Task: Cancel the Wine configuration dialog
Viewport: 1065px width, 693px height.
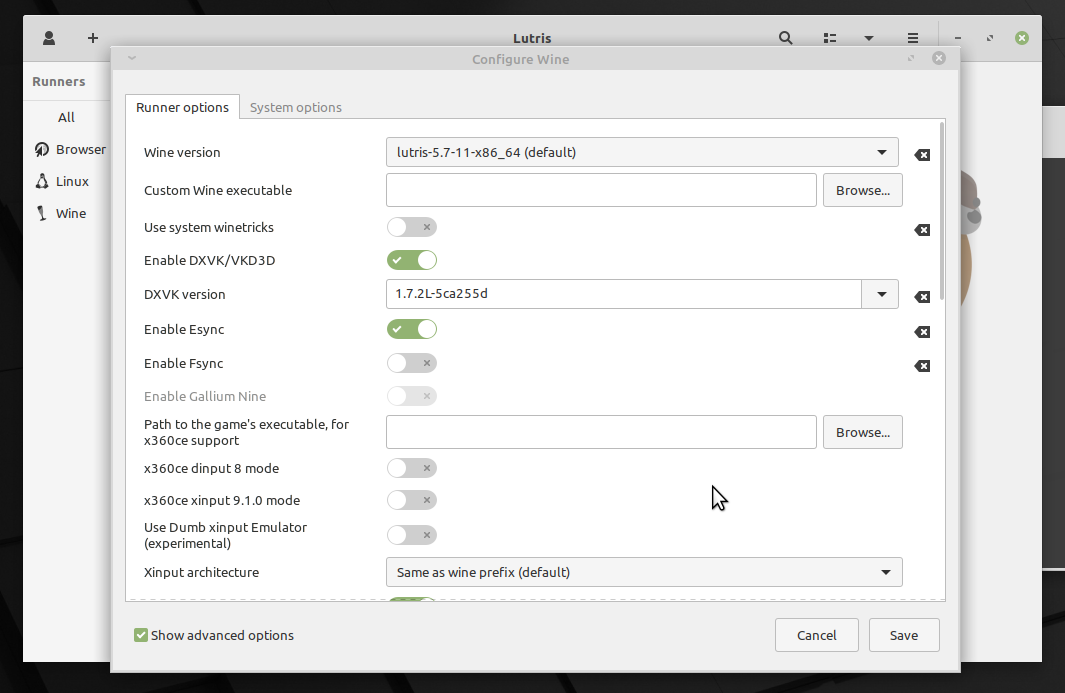Action: click(816, 635)
